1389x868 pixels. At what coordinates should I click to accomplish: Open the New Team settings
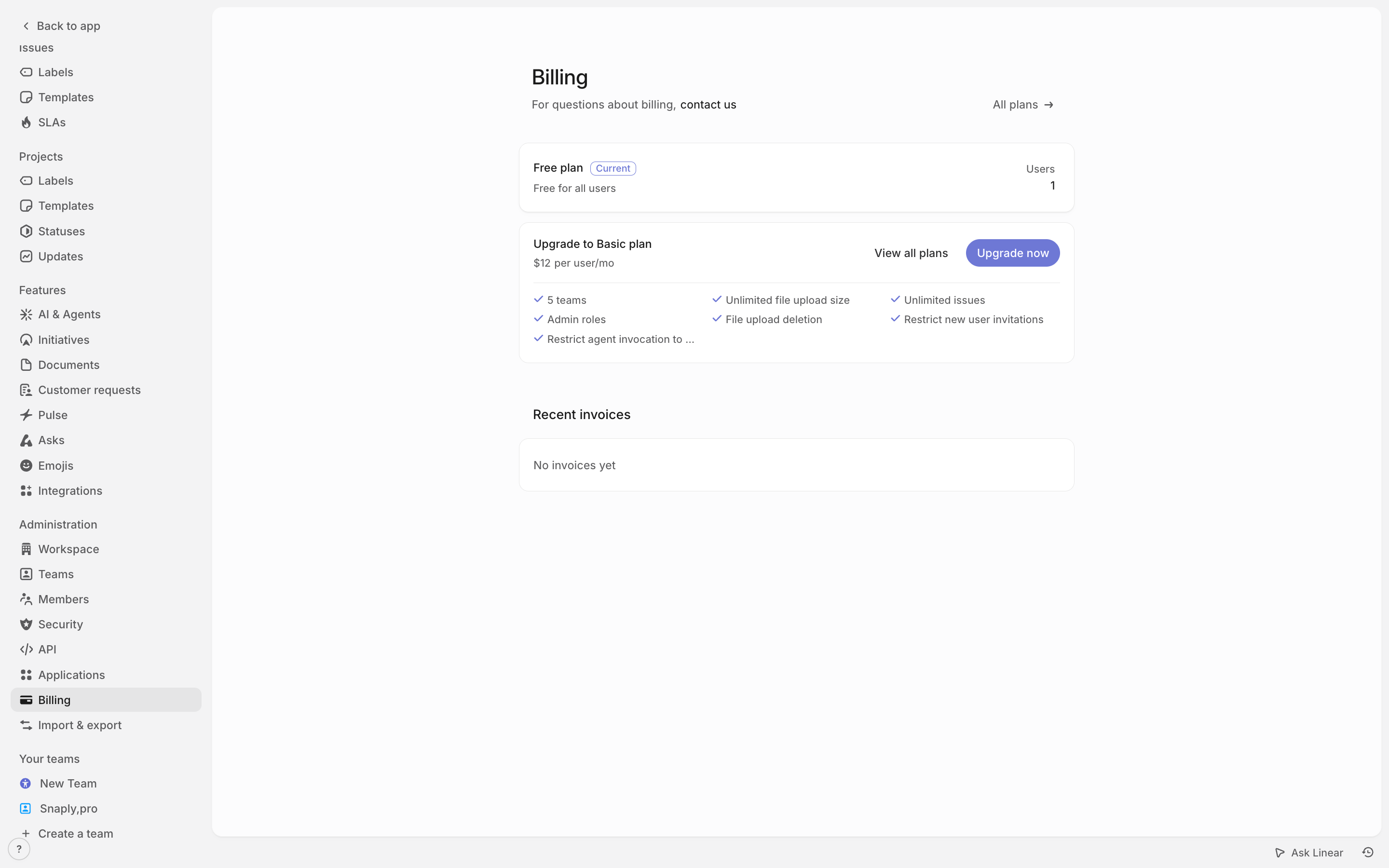pos(106,784)
